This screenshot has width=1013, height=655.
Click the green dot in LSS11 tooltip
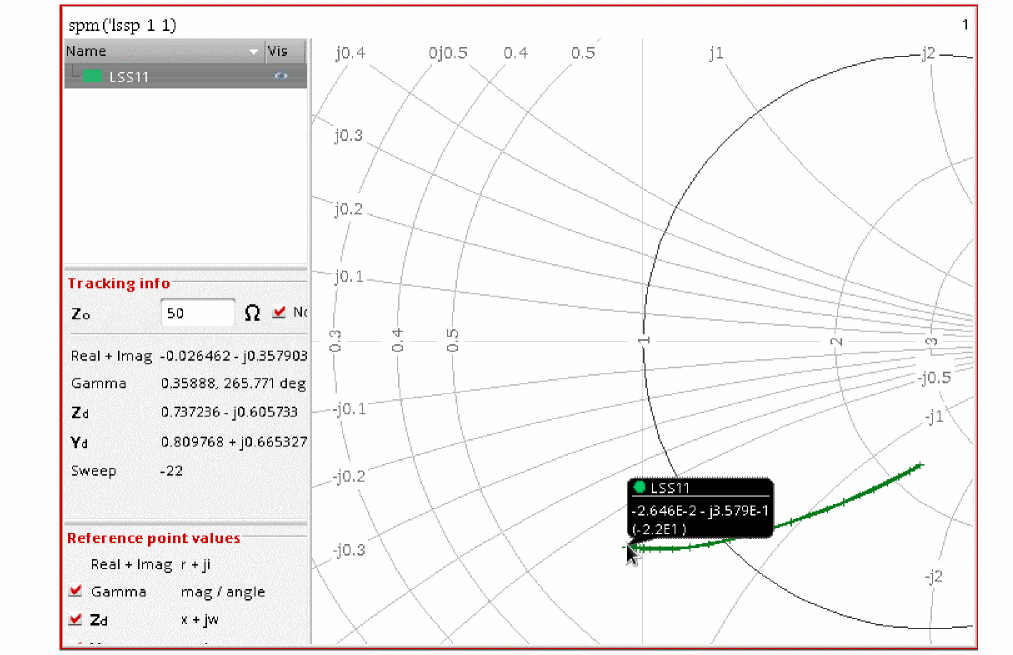[x=640, y=487]
